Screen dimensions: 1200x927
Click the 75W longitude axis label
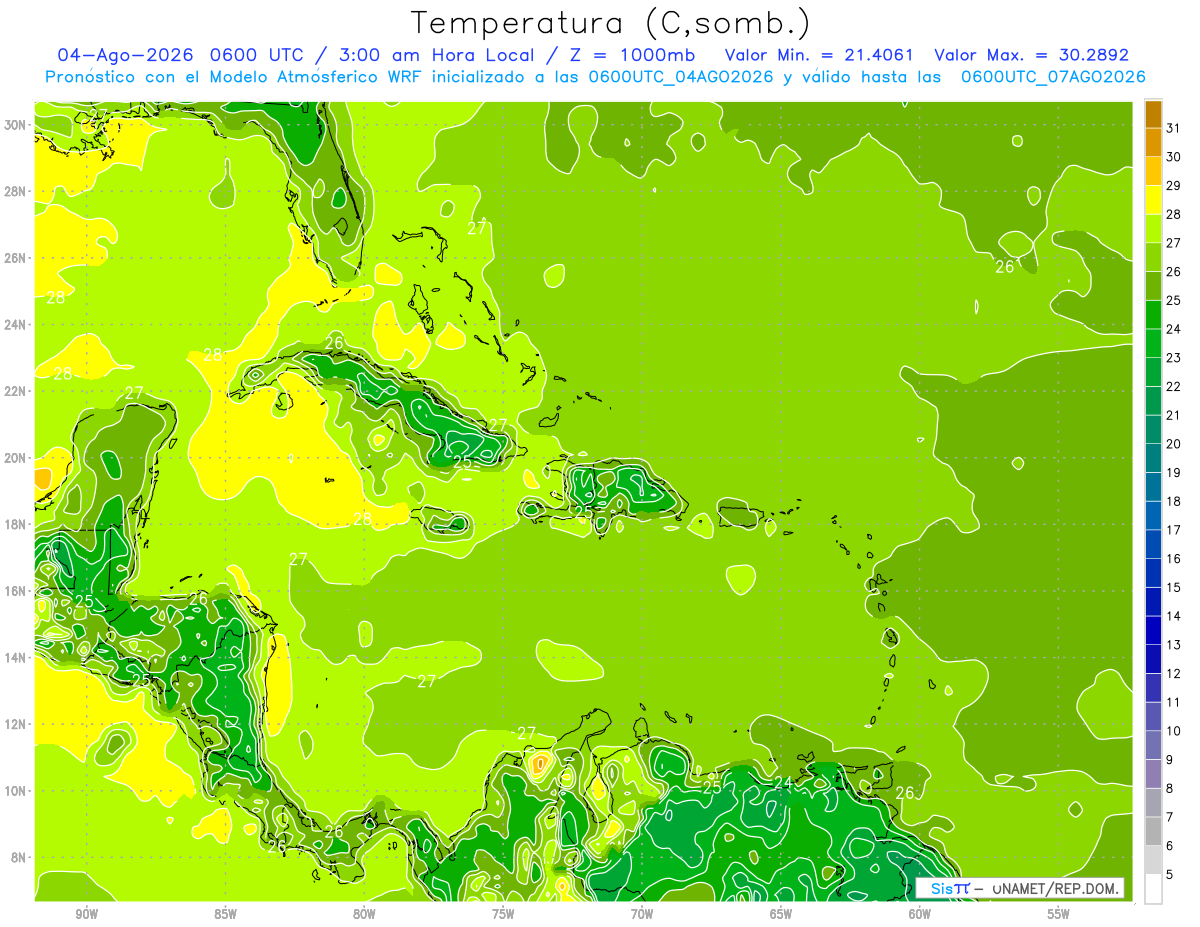(503, 915)
